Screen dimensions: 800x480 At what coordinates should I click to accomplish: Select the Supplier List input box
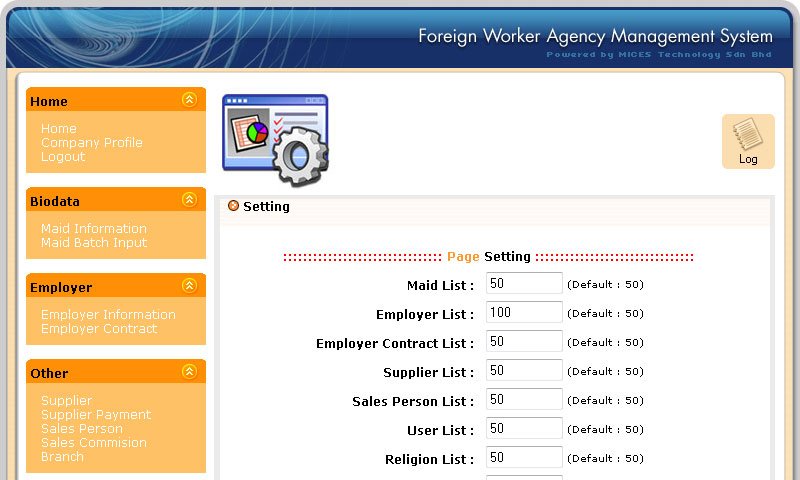tap(524, 371)
